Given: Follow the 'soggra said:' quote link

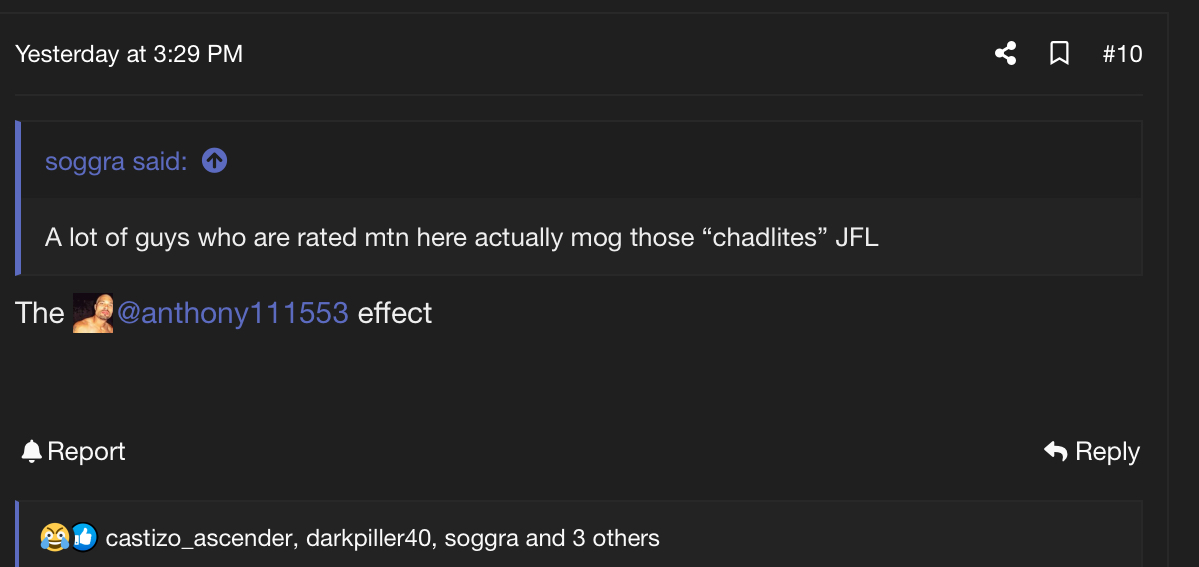Looking at the screenshot, I should 116,161.
